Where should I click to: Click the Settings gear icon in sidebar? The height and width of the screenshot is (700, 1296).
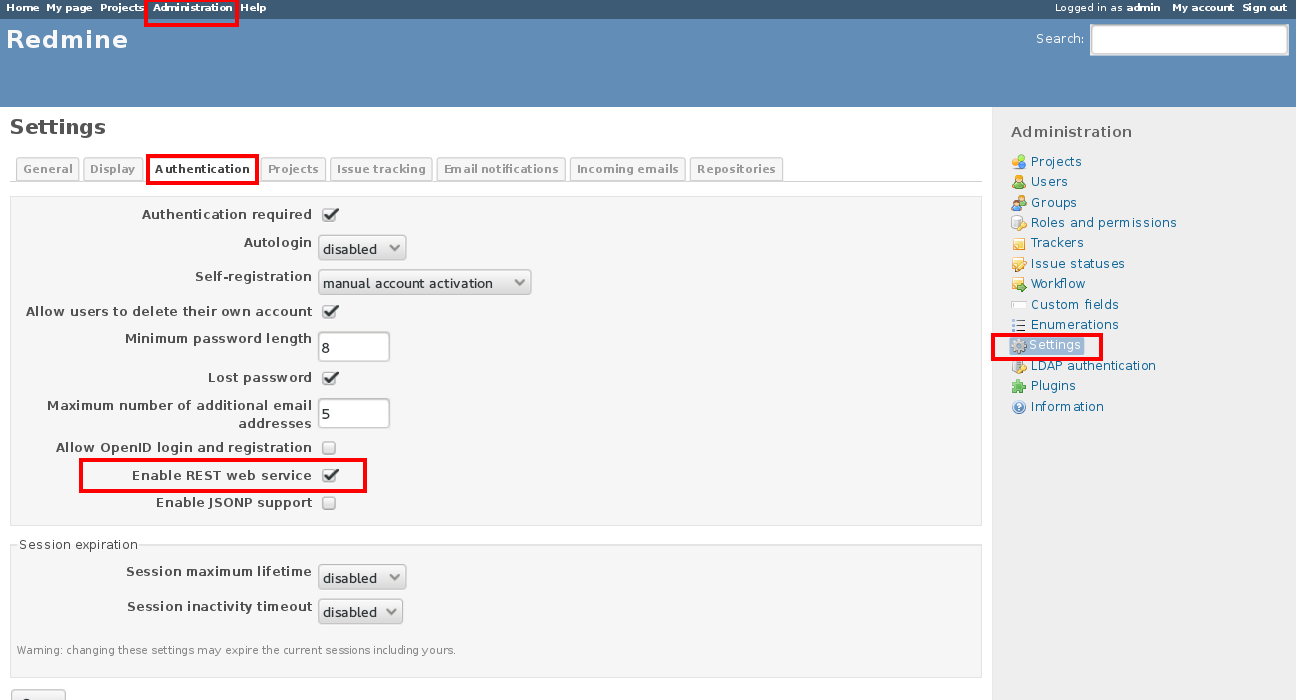point(1019,345)
